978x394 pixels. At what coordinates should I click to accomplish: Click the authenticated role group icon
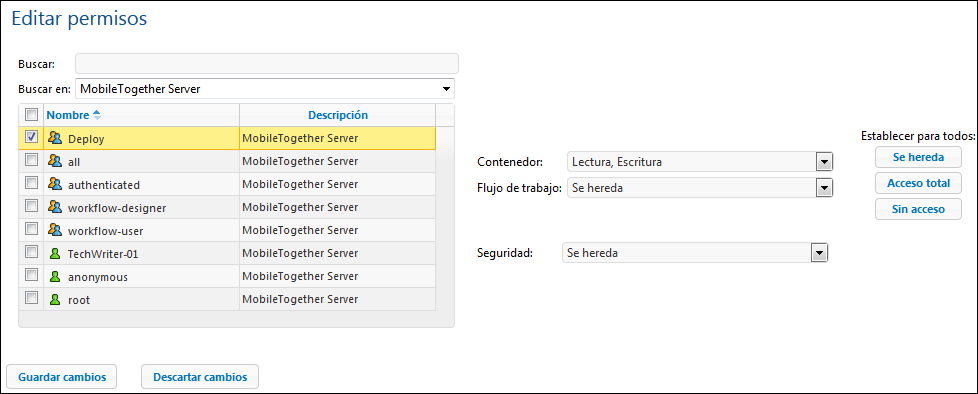point(56,185)
